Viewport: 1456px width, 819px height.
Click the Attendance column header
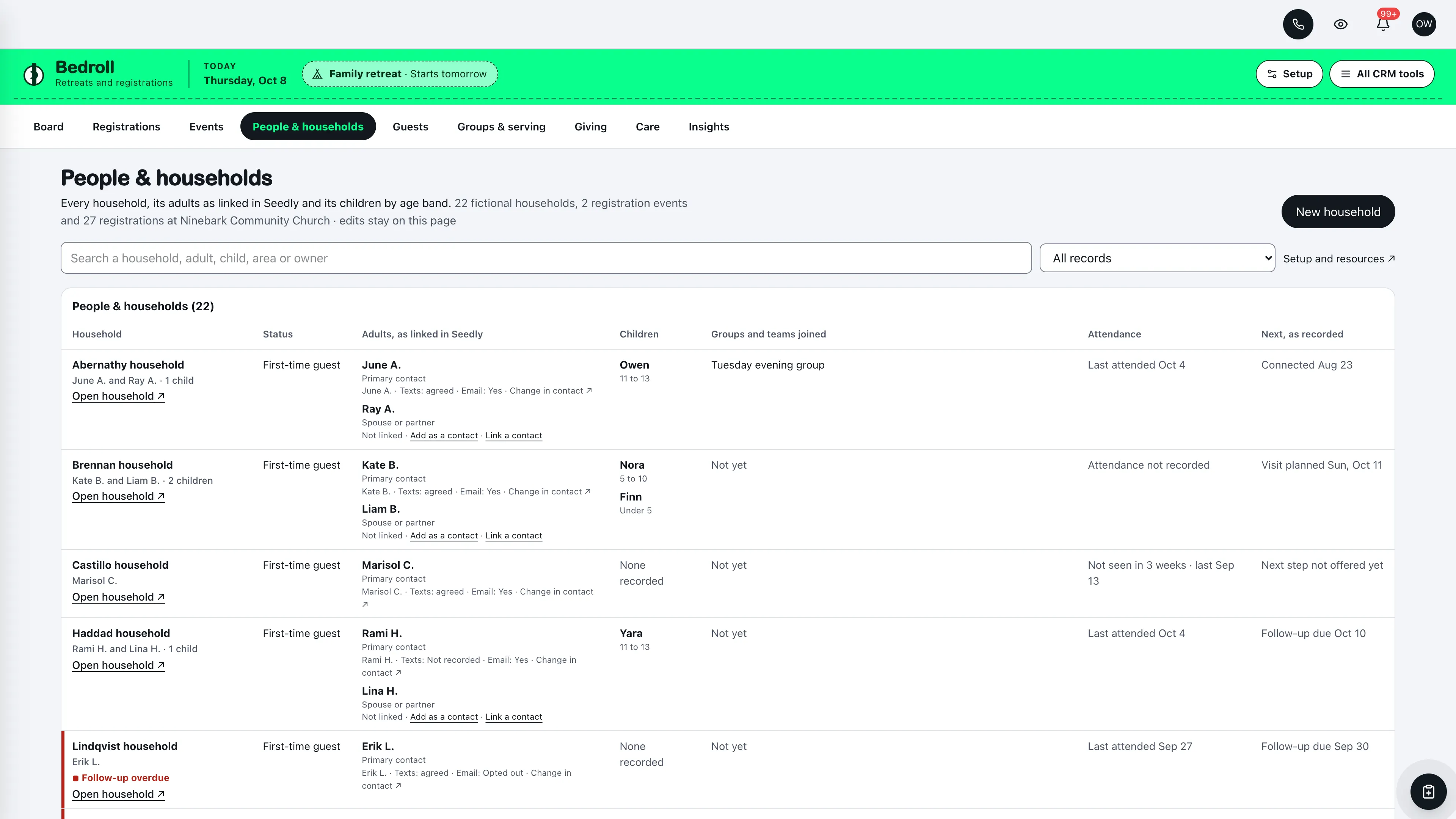coord(1114,334)
